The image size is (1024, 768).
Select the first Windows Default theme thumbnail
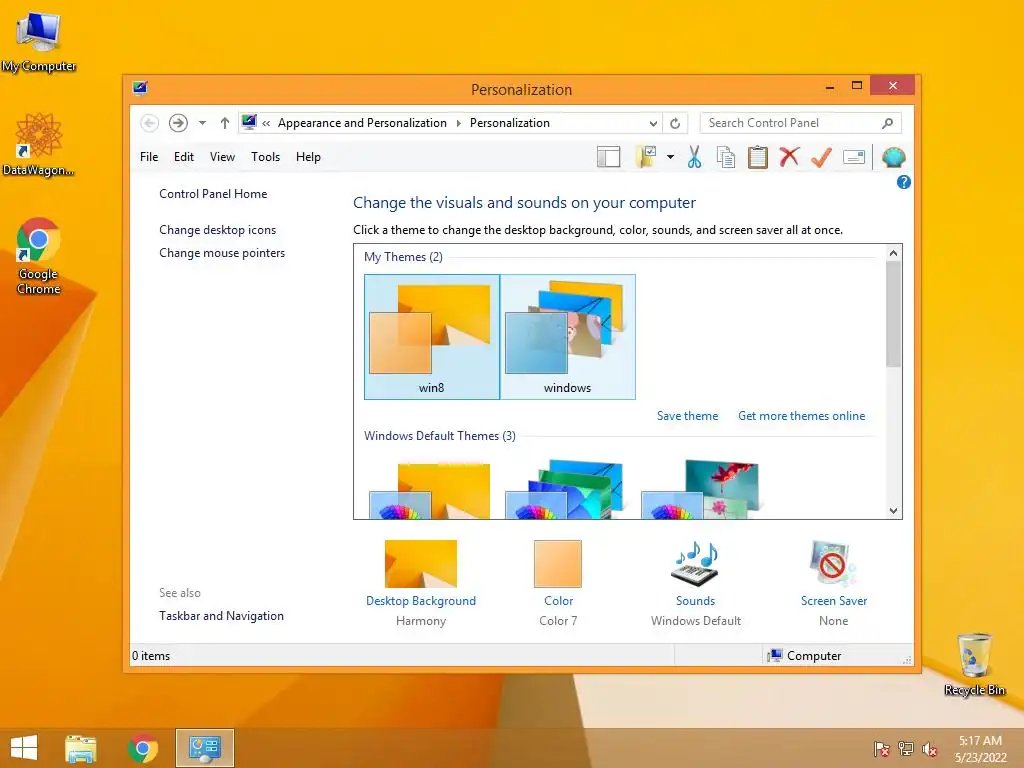(430, 490)
